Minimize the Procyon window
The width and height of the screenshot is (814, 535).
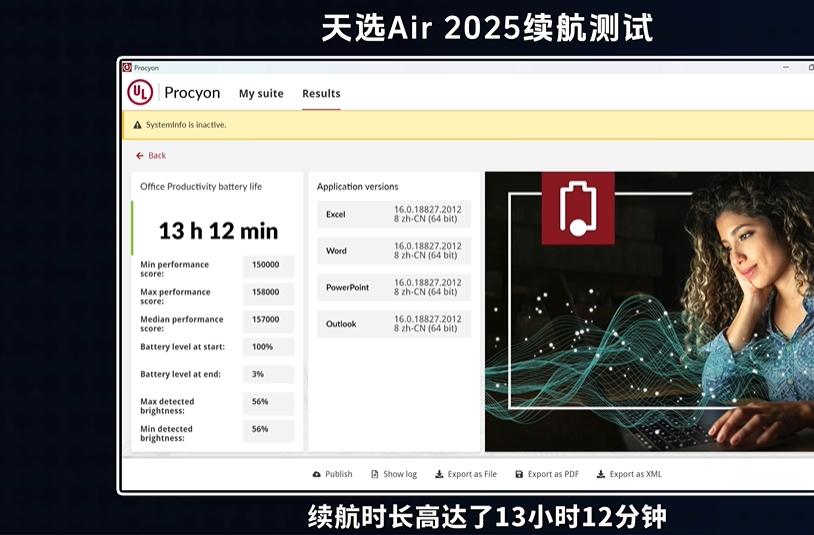[x=786, y=67]
